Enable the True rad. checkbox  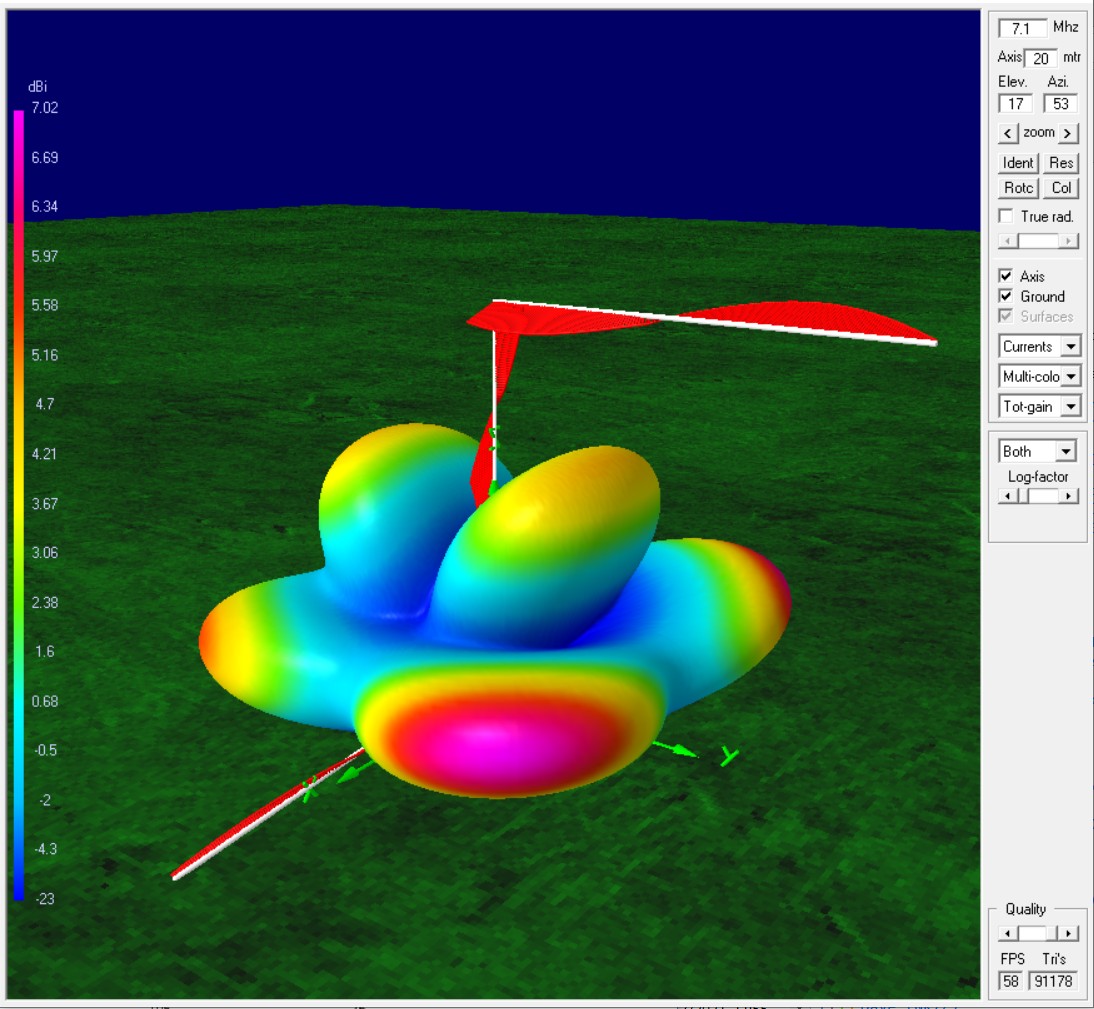(1006, 217)
